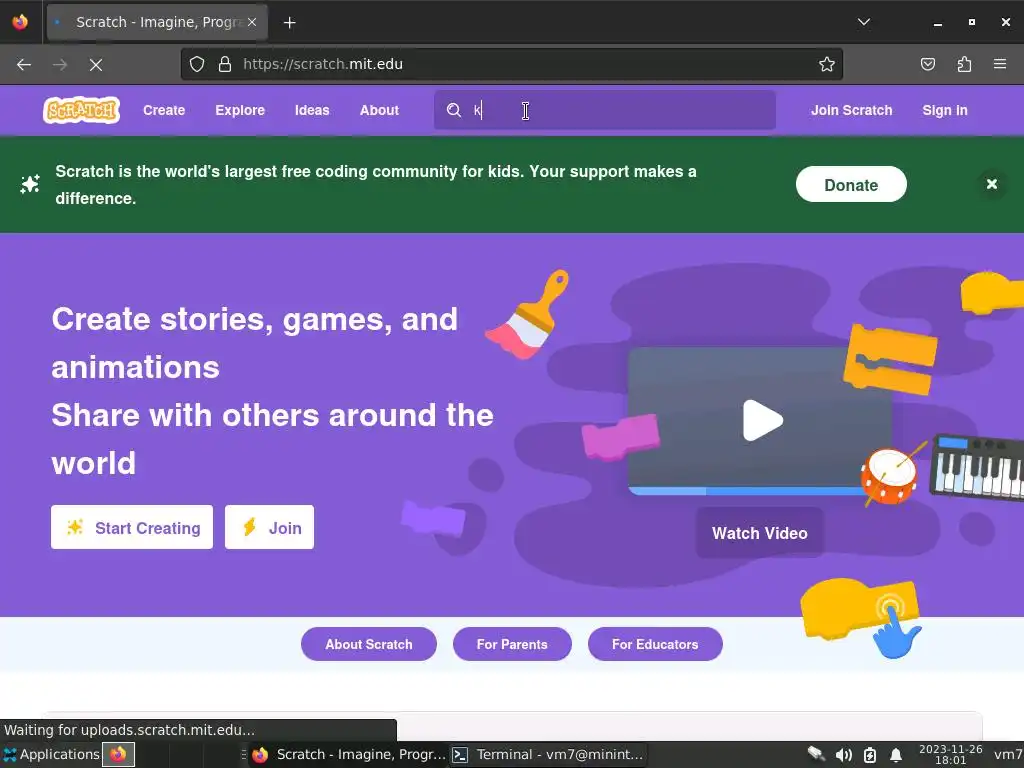Open the About navbar link
This screenshot has width=1024, height=768.
[379, 110]
